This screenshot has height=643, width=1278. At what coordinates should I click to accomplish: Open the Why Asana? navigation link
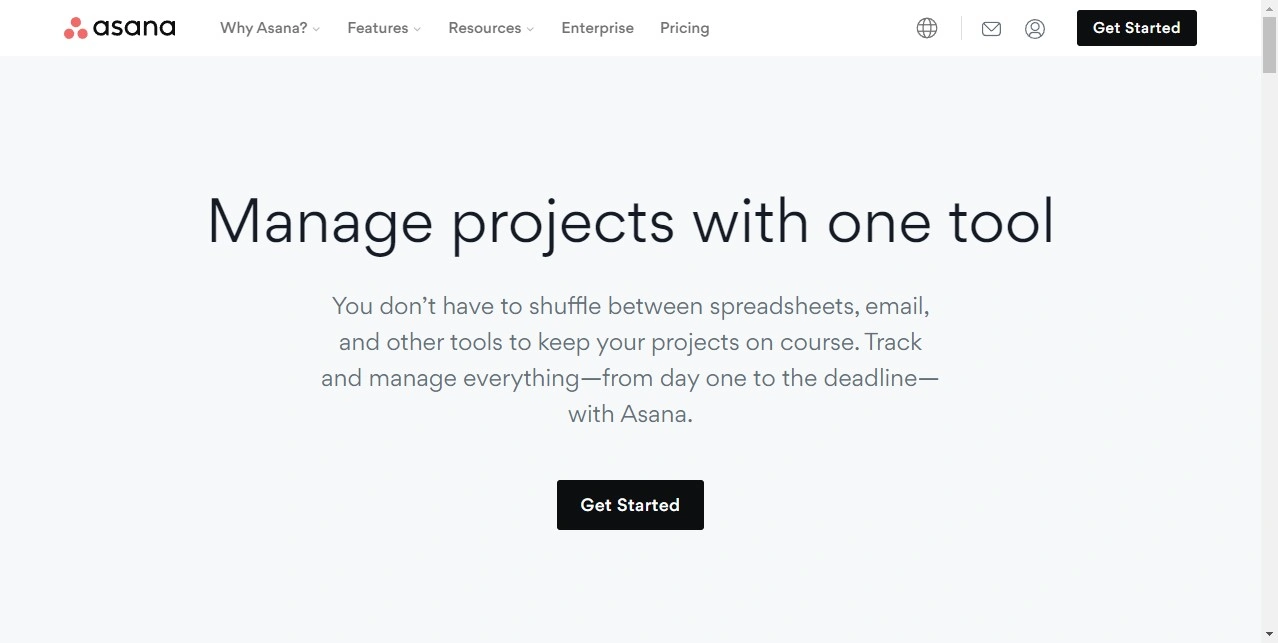pos(262,28)
